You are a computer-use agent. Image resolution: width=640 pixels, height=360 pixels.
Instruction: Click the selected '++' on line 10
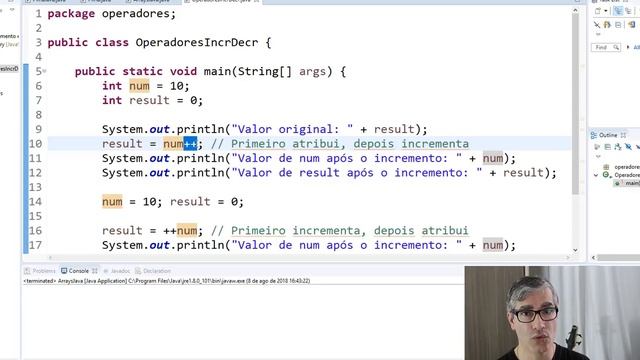(190, 144)
